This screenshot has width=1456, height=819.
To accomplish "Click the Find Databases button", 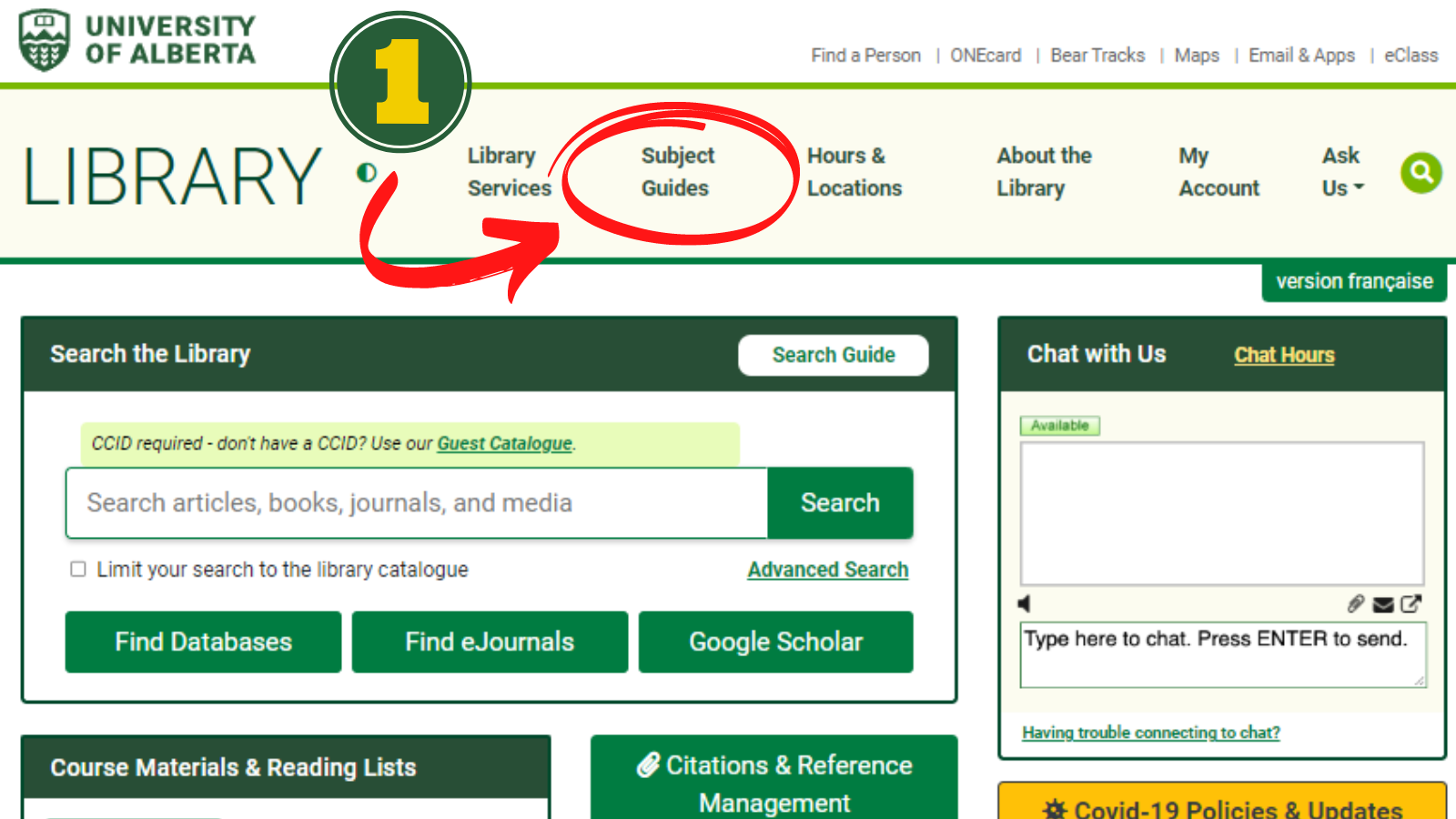I will [203, 642].
